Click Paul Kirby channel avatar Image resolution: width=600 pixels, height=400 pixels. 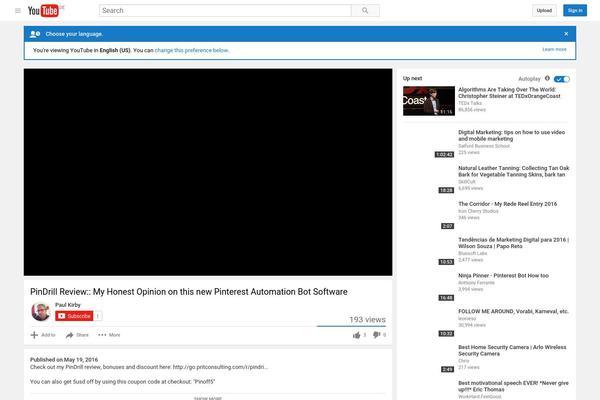(41, 311)
